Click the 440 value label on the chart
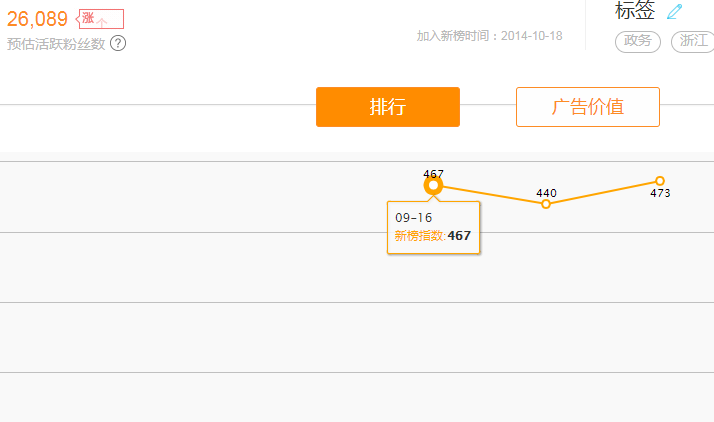The height and width of the screenshot is (422, 714). tap(546, 193)
